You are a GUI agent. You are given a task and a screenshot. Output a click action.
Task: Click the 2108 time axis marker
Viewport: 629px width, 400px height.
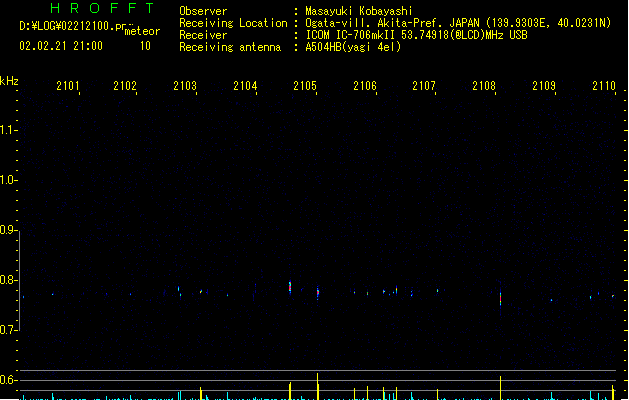point(484,86)
